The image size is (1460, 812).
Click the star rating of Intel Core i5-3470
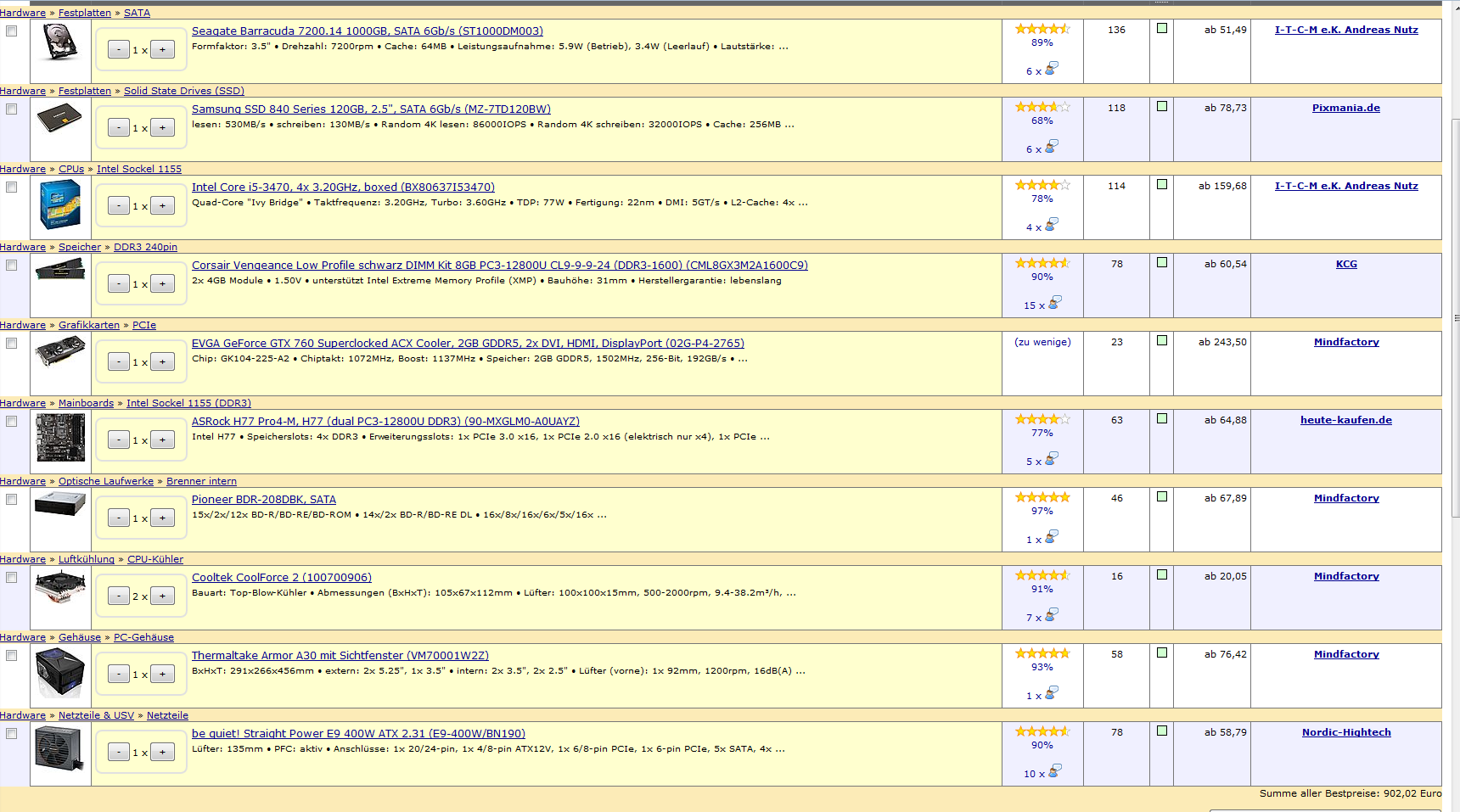coord(1042,185)
